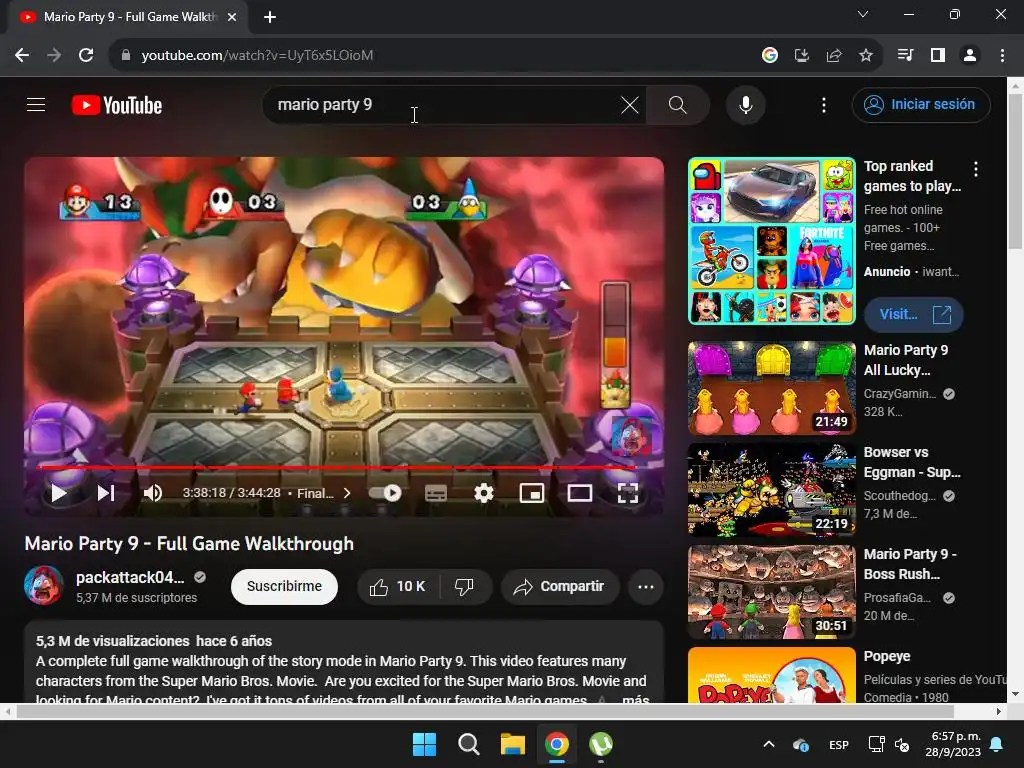Like the video (10 K)
This screenshot has width=1024, height=768.
(x=398, y=586)
